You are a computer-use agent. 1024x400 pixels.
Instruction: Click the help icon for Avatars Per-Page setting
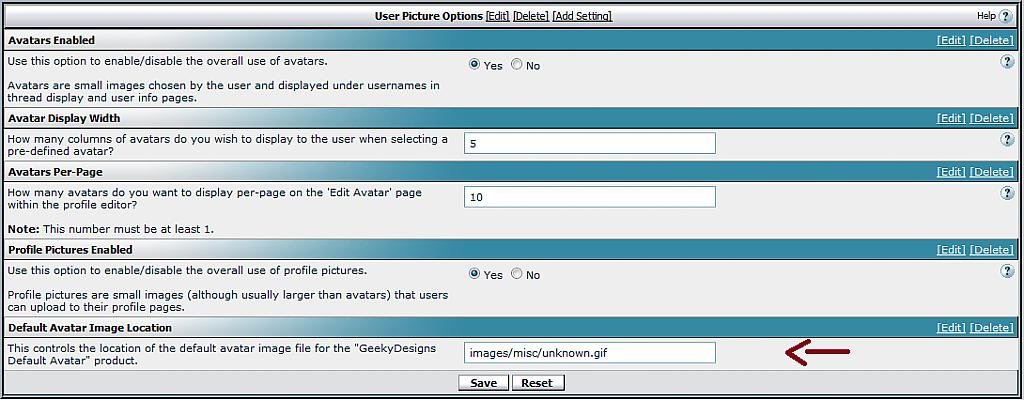(1007, 193)
